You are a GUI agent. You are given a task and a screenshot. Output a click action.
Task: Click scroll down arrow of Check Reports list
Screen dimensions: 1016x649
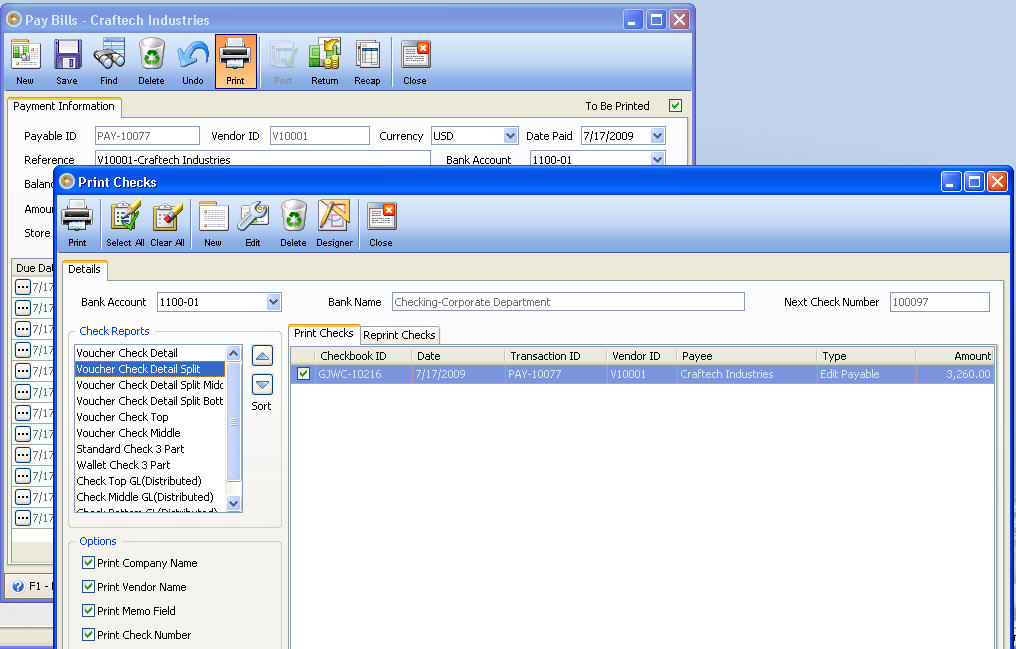point(234,503)
